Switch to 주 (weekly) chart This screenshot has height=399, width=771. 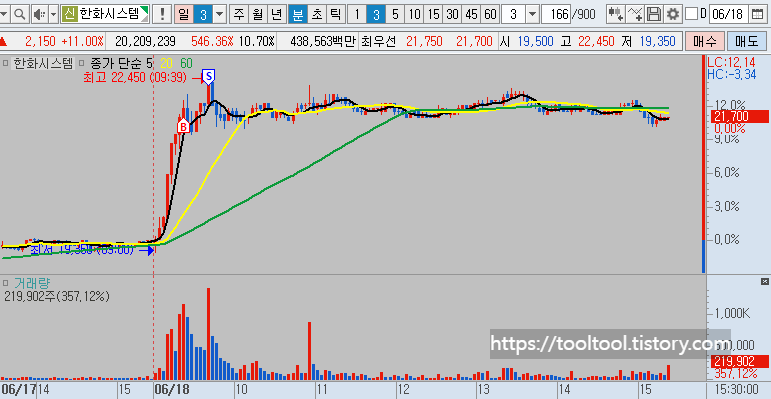click(239, 15)
